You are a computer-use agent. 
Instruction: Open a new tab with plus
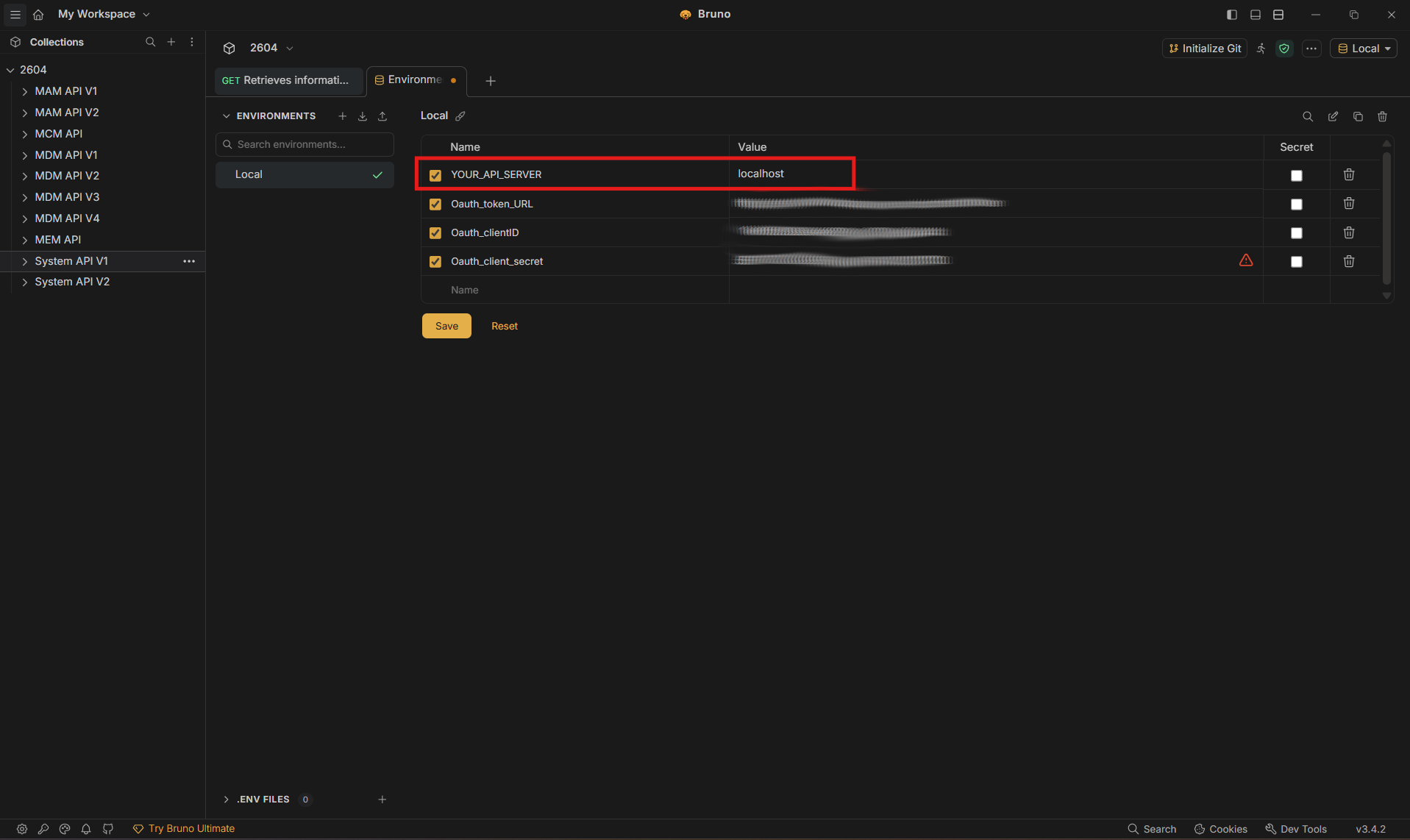(491, 81)
